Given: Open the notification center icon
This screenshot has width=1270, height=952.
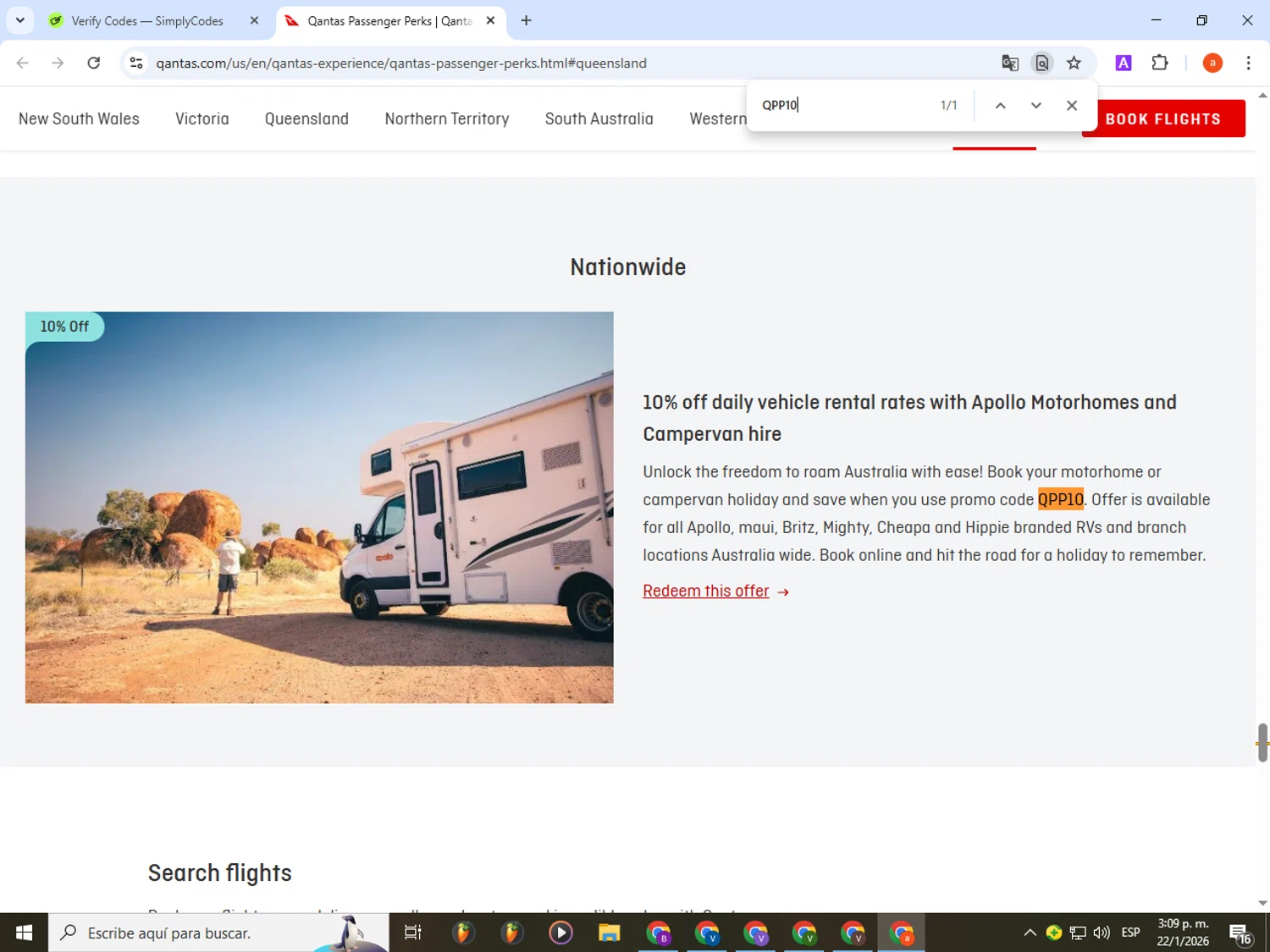Looking at the screenshot, I should (x=1240, y=933).
